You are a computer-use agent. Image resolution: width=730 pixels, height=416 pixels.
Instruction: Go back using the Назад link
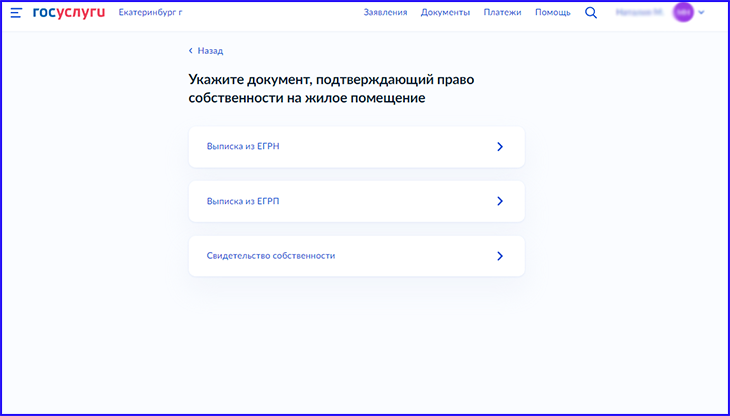point(210,50)
